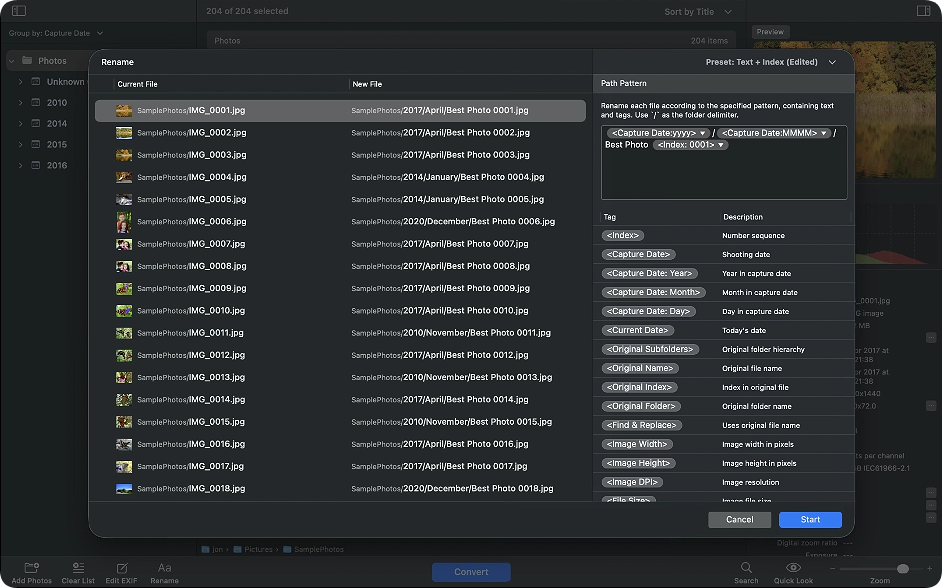942x588 pixels.
Task: Click the jon folder in path bar
Action: click(213, 549)
